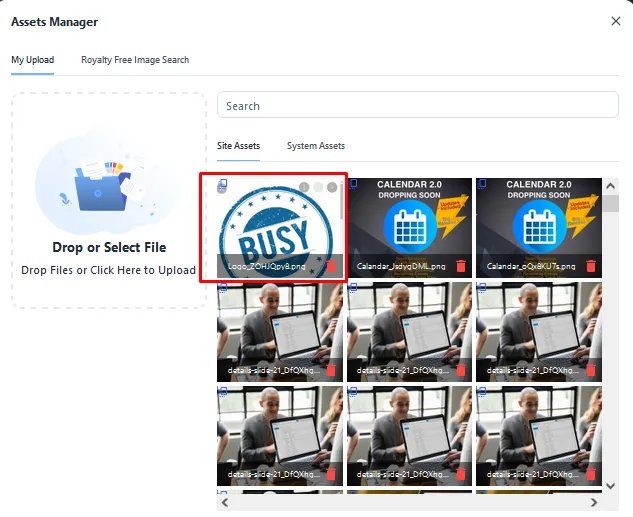
Task: Click scroll up arrow of asset grid
Action: pyautogui.click(x=610, y=186)
